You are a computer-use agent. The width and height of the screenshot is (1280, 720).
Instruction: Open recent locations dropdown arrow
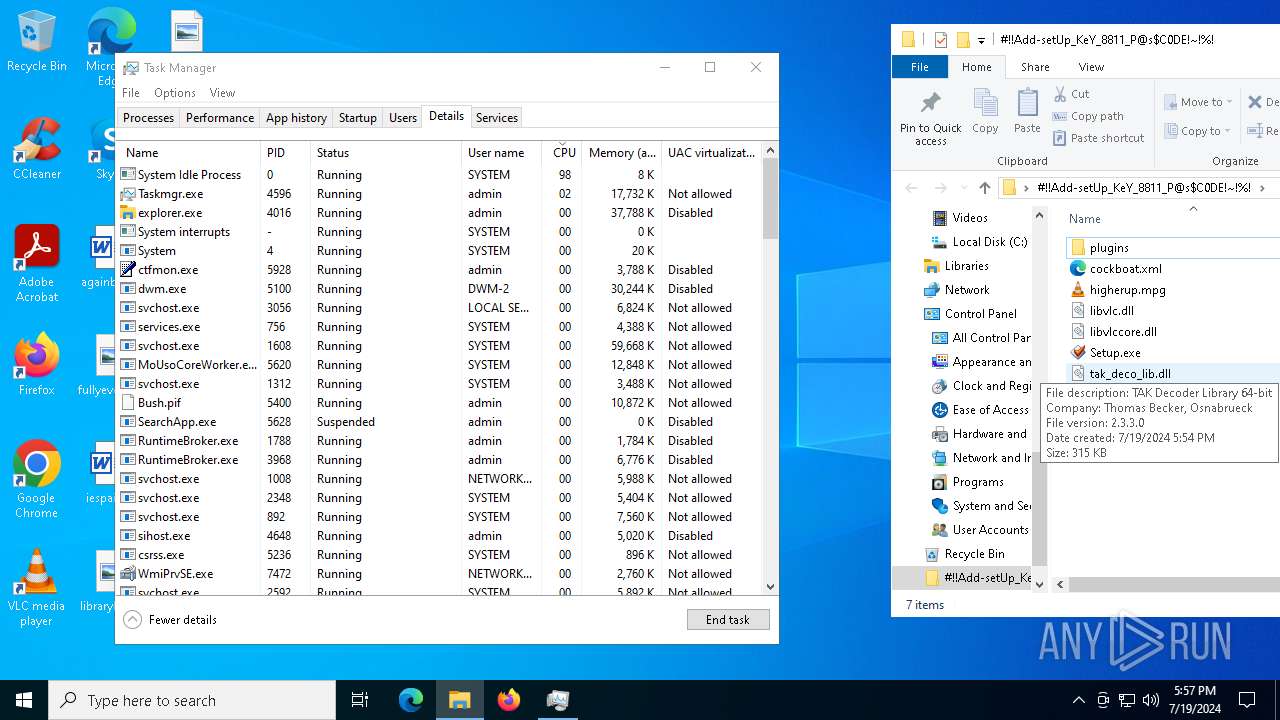[963, 188]
